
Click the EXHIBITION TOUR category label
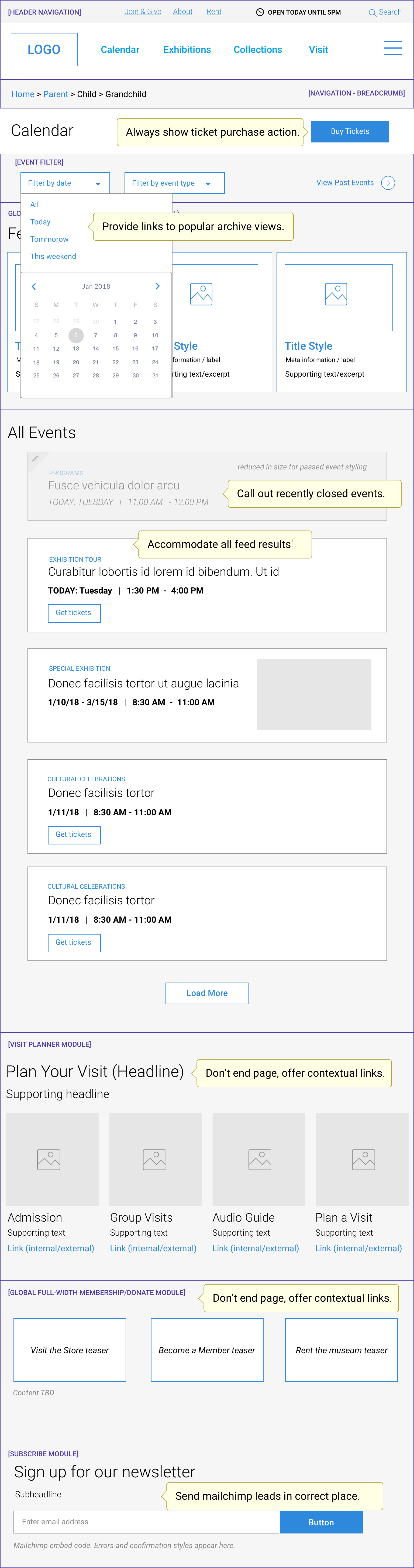(75, 559)
